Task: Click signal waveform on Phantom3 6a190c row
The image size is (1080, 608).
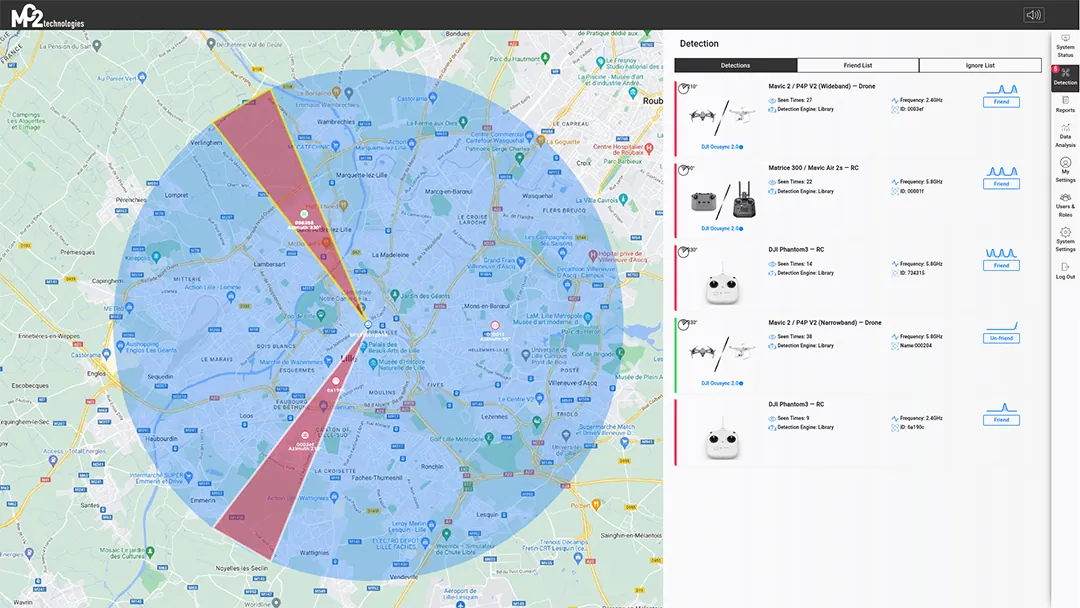Action: [x=1001, y=407]
